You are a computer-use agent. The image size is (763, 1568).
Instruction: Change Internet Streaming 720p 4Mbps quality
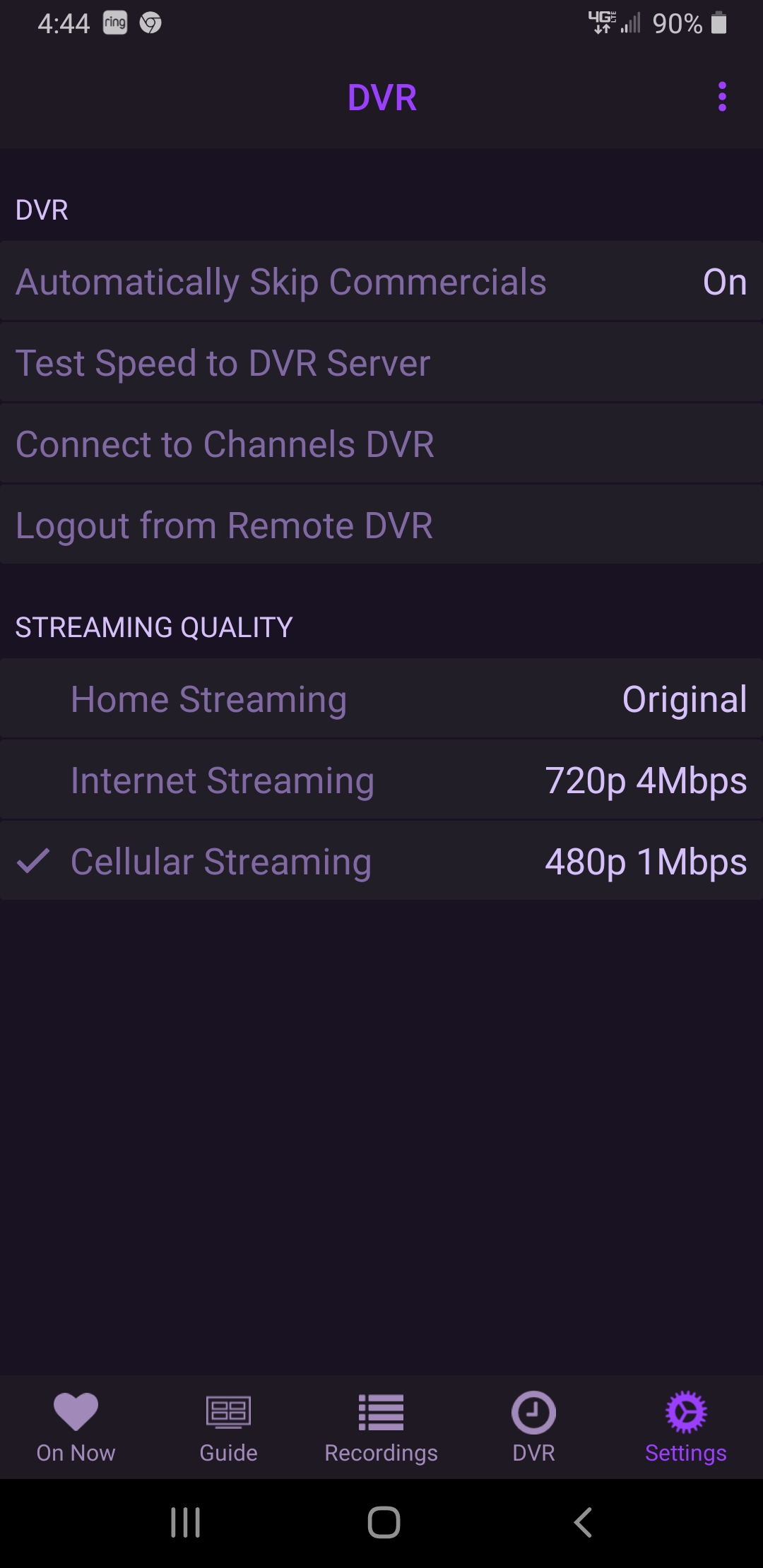(646, 780)
